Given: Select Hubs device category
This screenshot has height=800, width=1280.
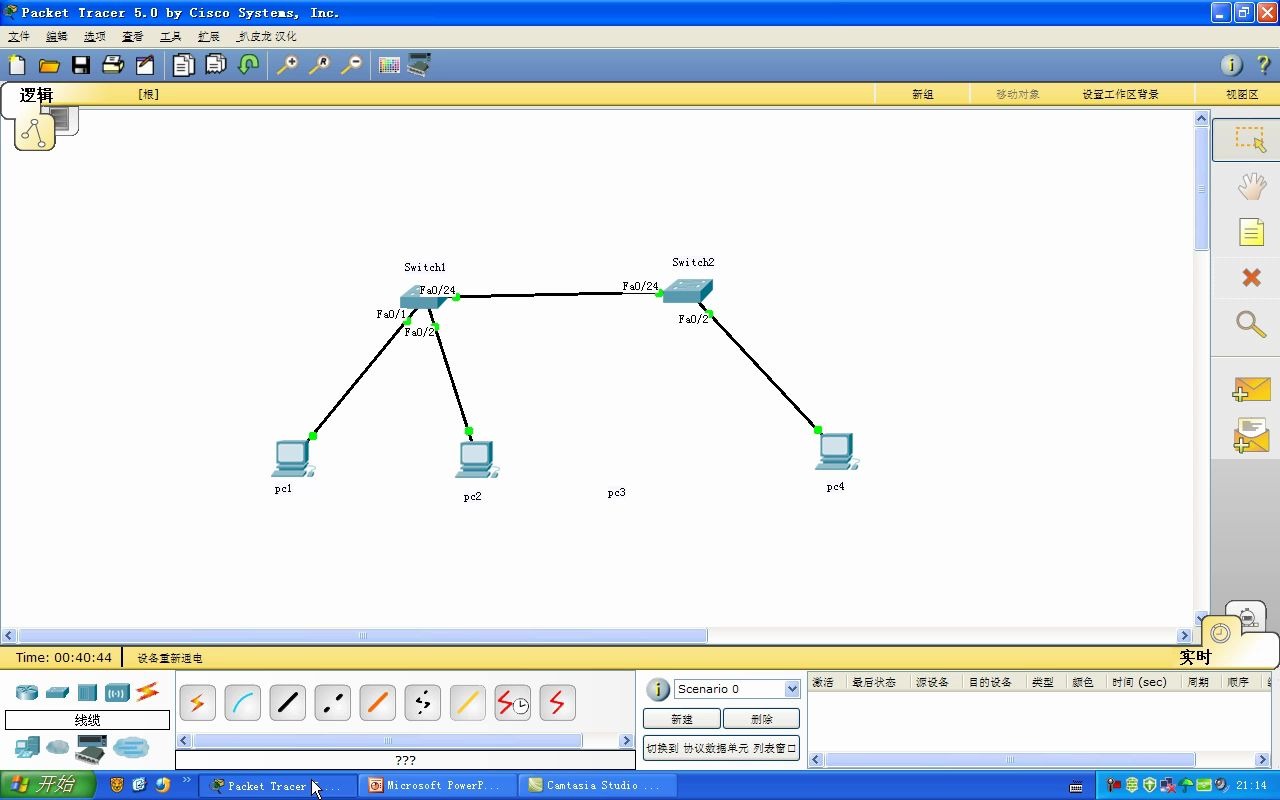Looking at the screenshot, I should [87, 692].
